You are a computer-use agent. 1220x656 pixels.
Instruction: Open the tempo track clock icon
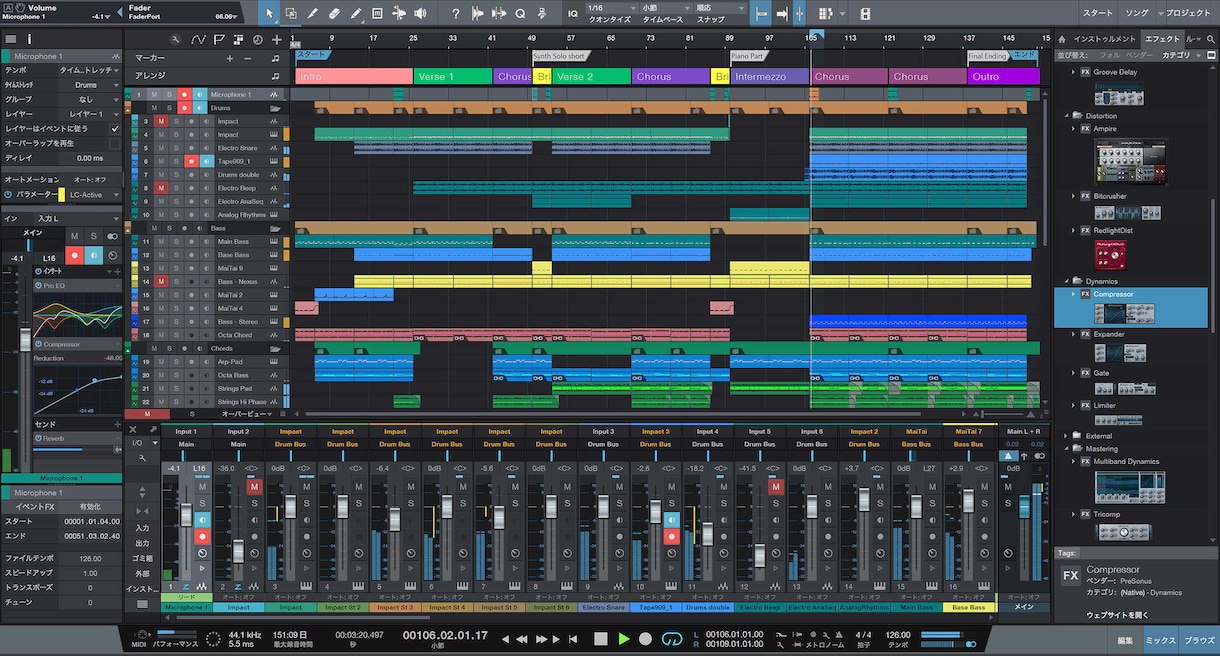pyautogui.click(x=257, y=39)
